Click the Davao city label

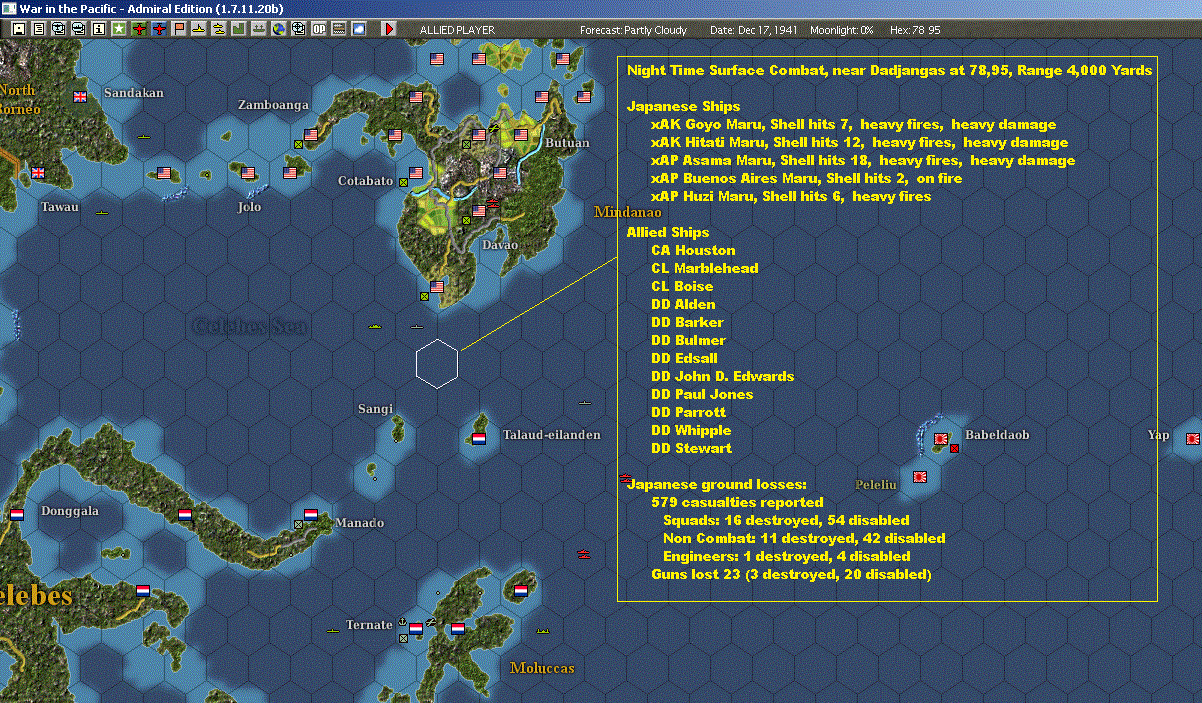(x=500, y=245)
